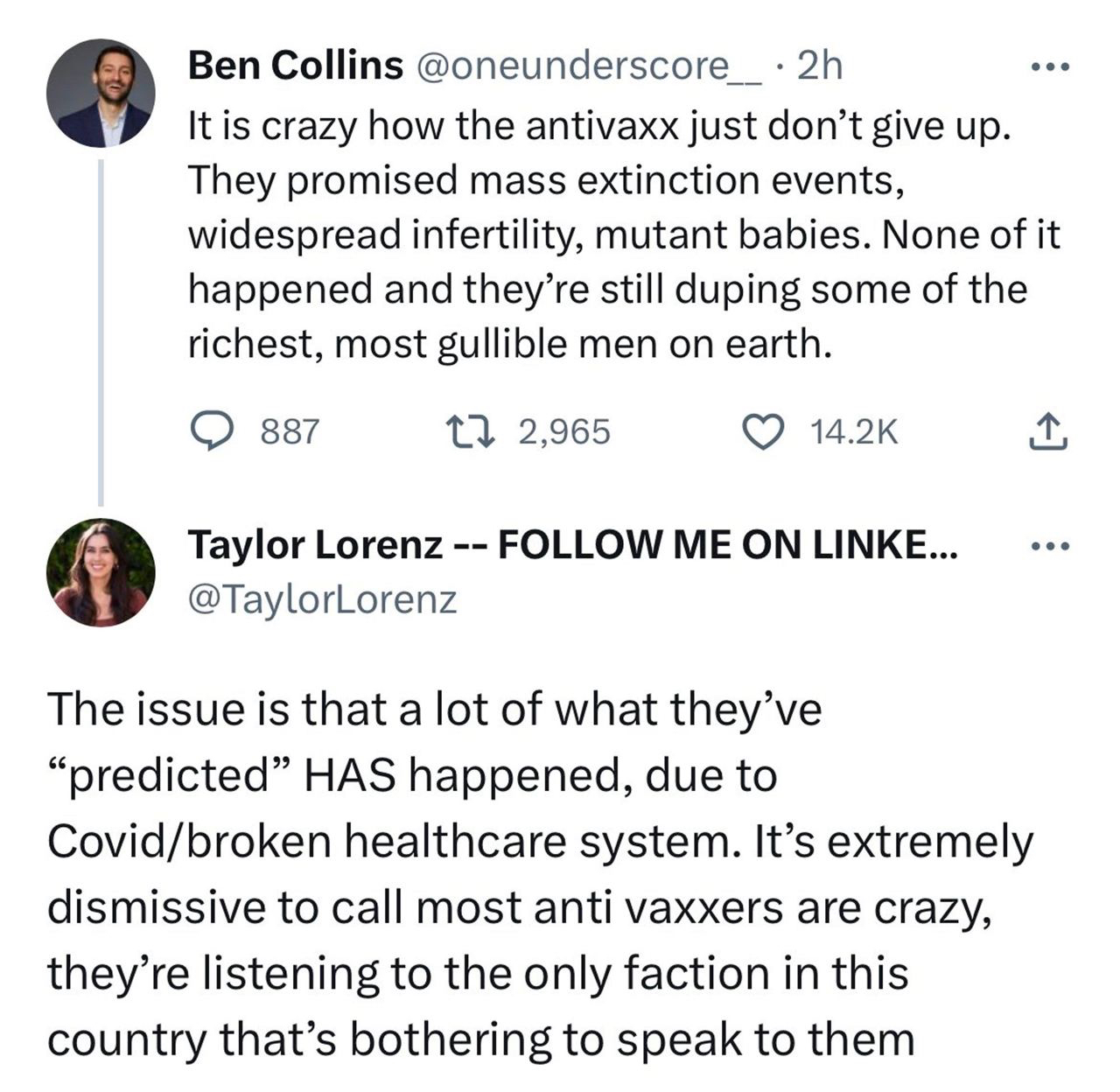The image size is (1120, 1092).
Task: Like Ben Collins' tweet with the heart
Action: coord(763,431)
